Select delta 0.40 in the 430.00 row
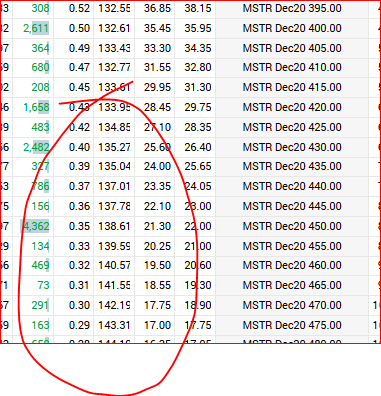381x396 pixels. (79, 147)
